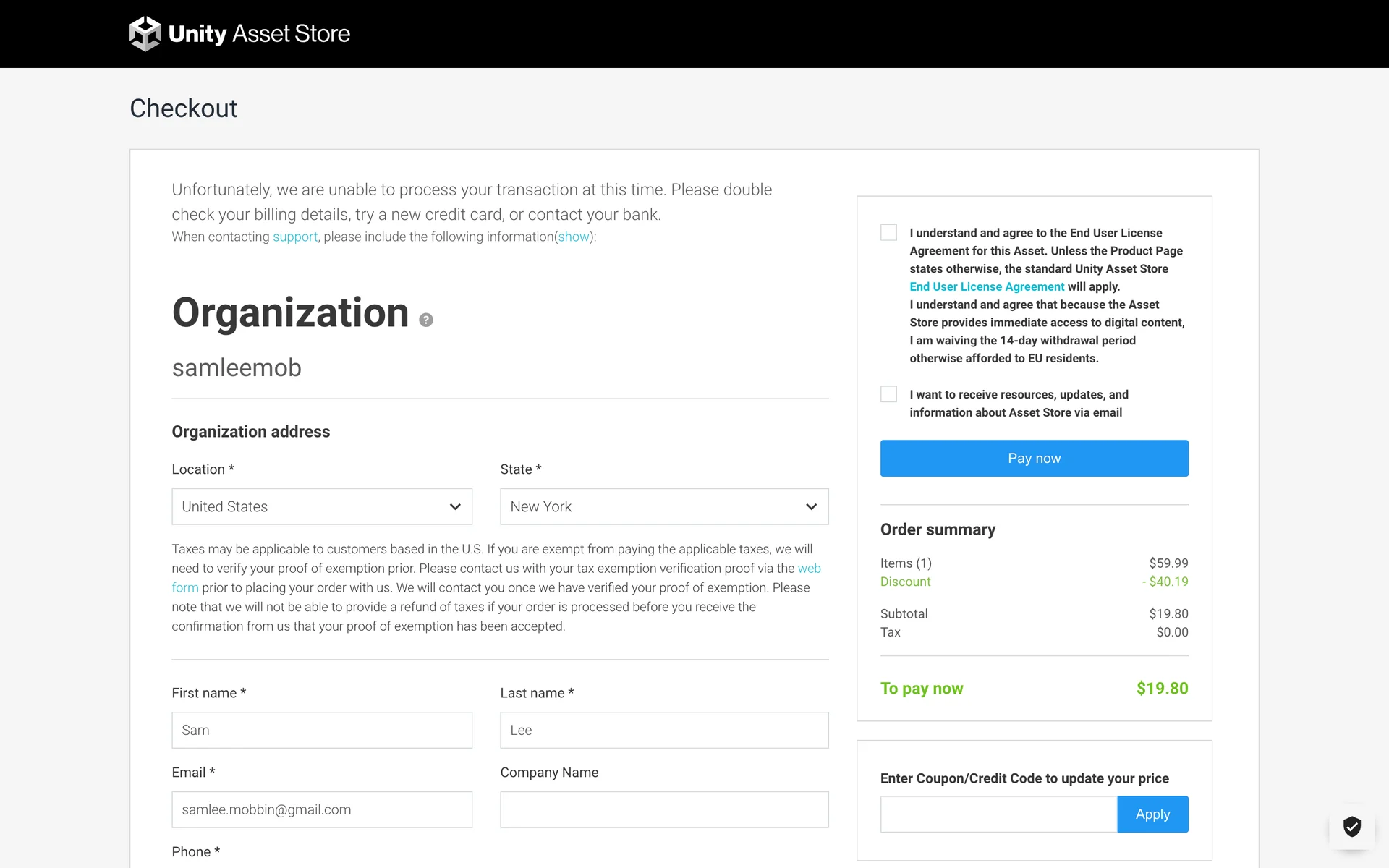Open the End User License Agreement link
The image size is (1389, 868).
pos(987,286)
